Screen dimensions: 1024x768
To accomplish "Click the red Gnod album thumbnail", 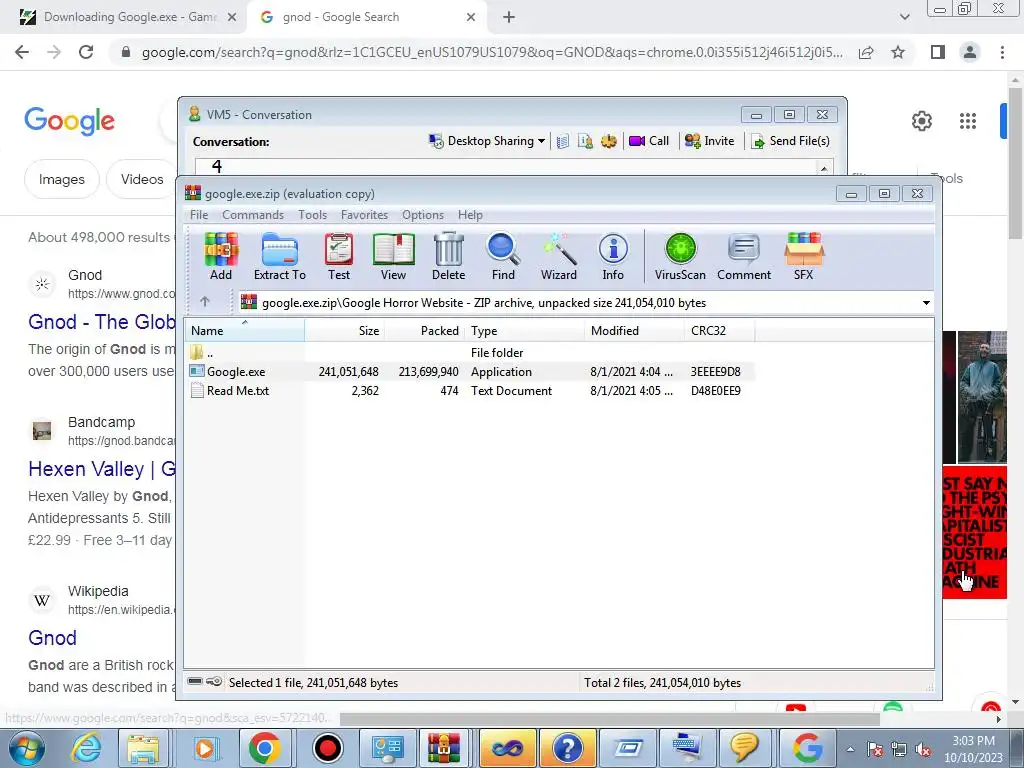I will click(974, 532).
